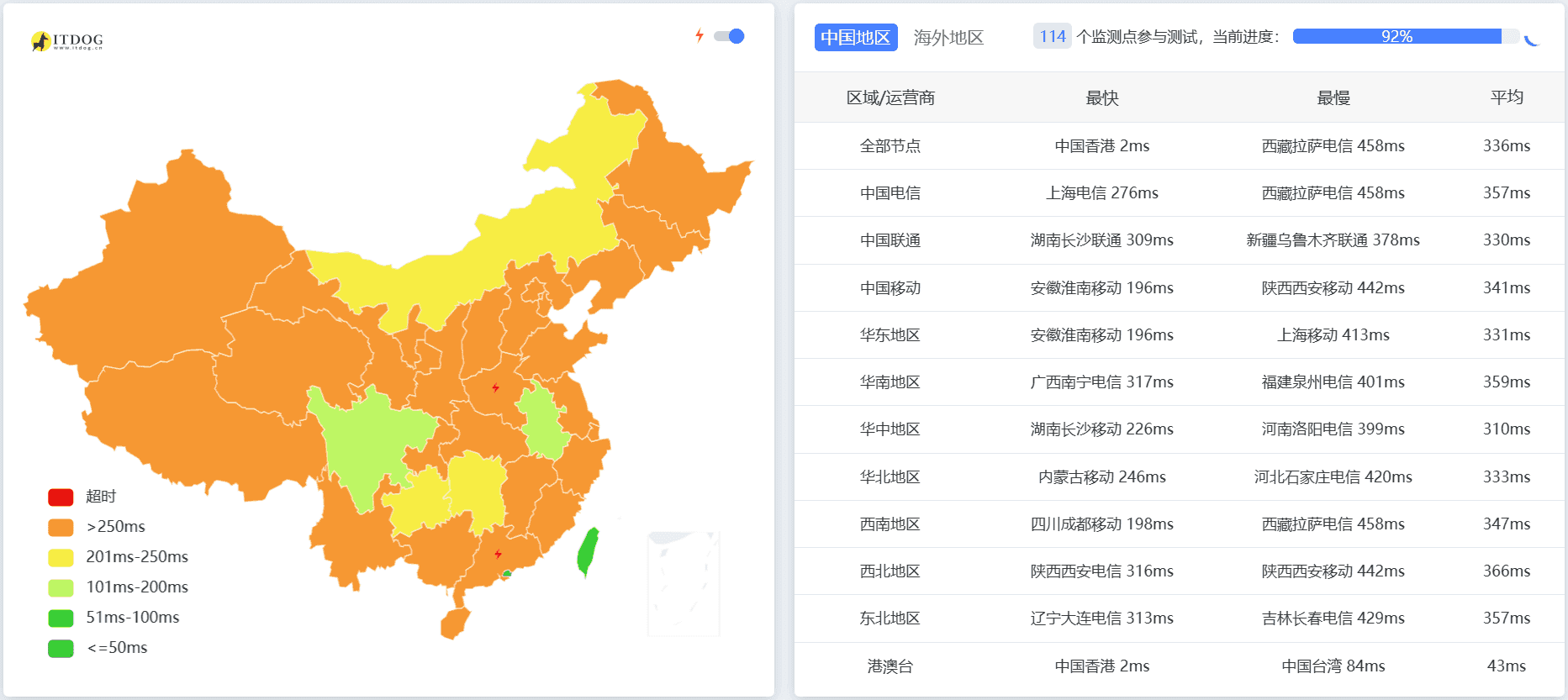Click 四川成都移动 198ms cell
This screenshot has height=700, width=1568.
(1102, 524)
